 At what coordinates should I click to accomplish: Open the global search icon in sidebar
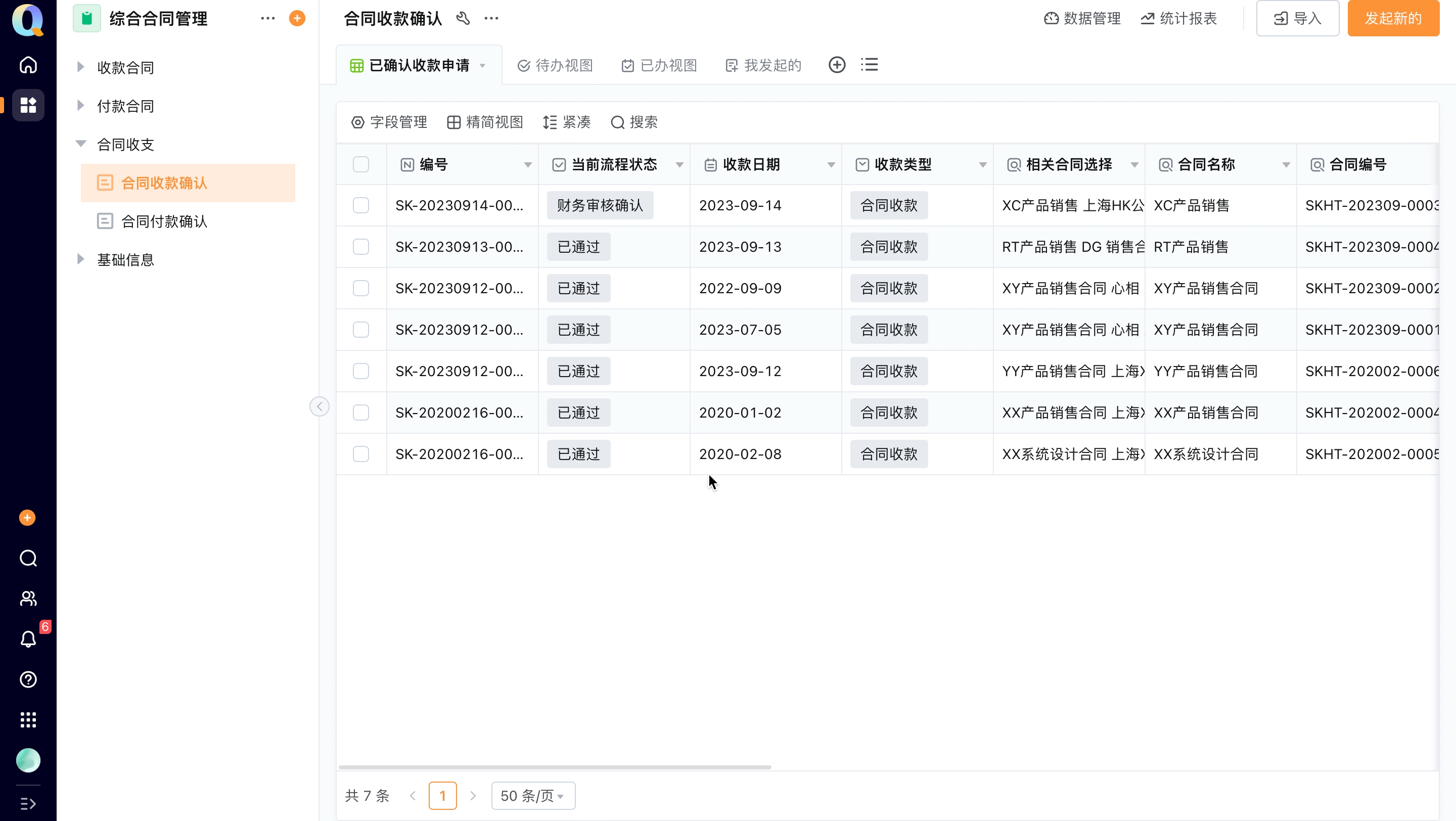click(x=28, y=558)
